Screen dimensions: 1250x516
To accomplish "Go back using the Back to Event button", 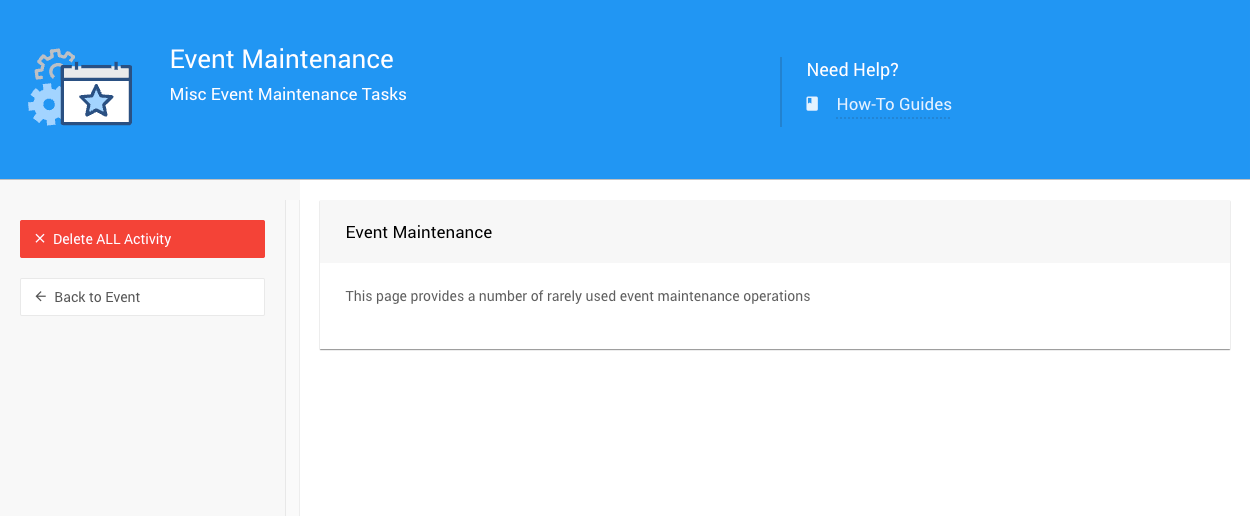I will click(x=142, y=297).
